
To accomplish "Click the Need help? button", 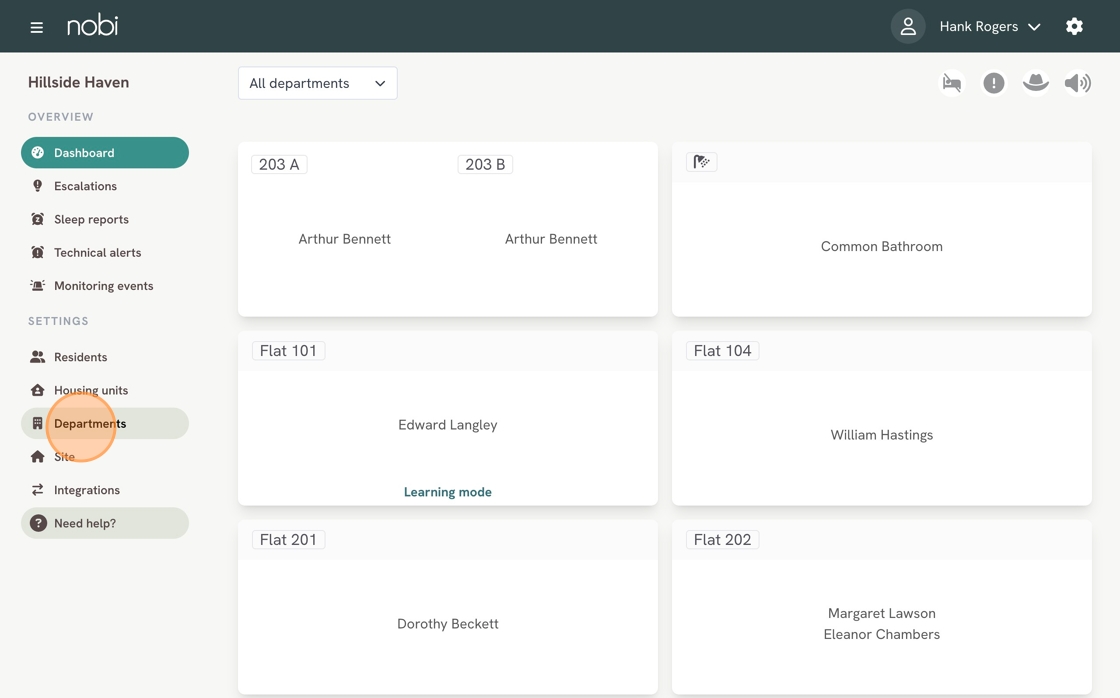I will pos(105,523).
